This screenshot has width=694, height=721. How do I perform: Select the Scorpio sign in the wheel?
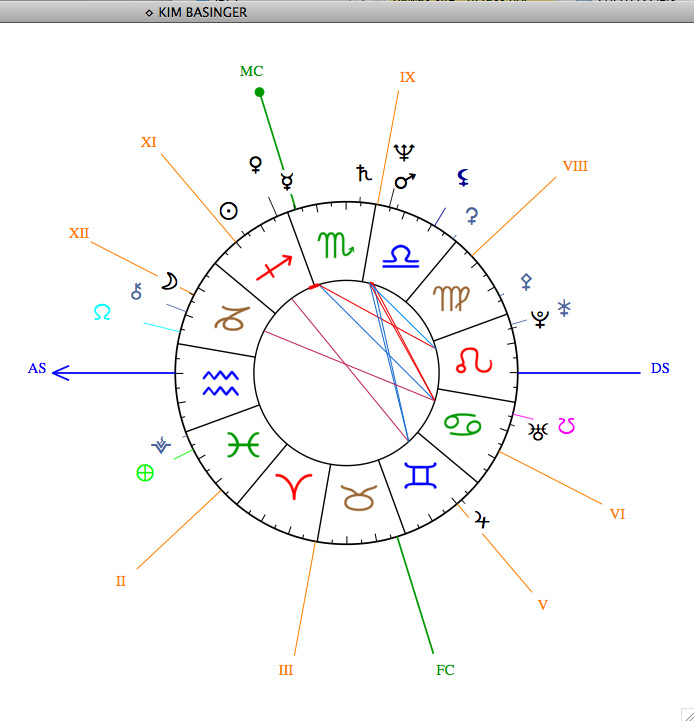click(336, 245)
